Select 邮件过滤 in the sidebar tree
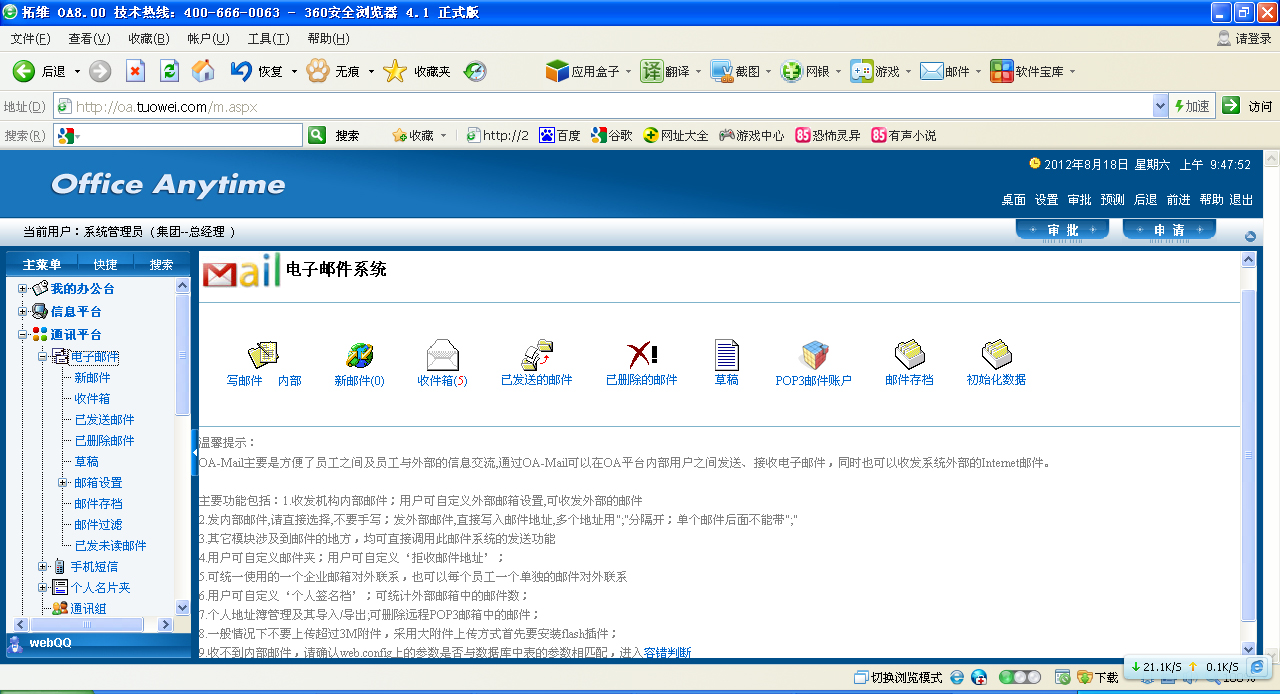 (98, 525)
